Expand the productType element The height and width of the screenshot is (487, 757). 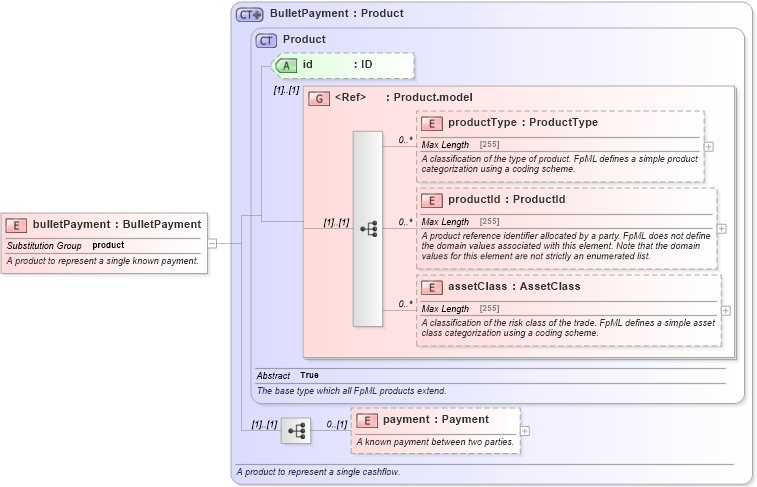click(709, 147)
